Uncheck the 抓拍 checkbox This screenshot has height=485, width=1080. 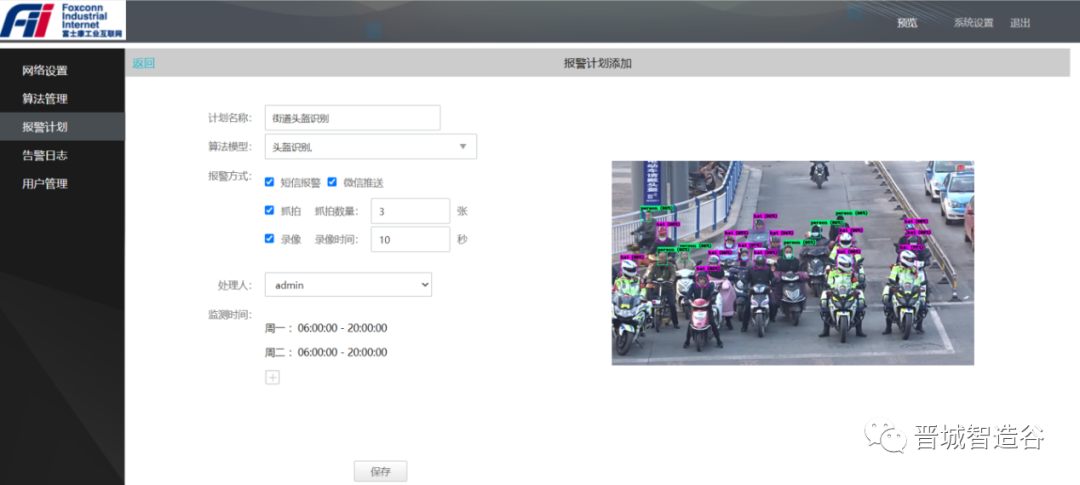270,211
